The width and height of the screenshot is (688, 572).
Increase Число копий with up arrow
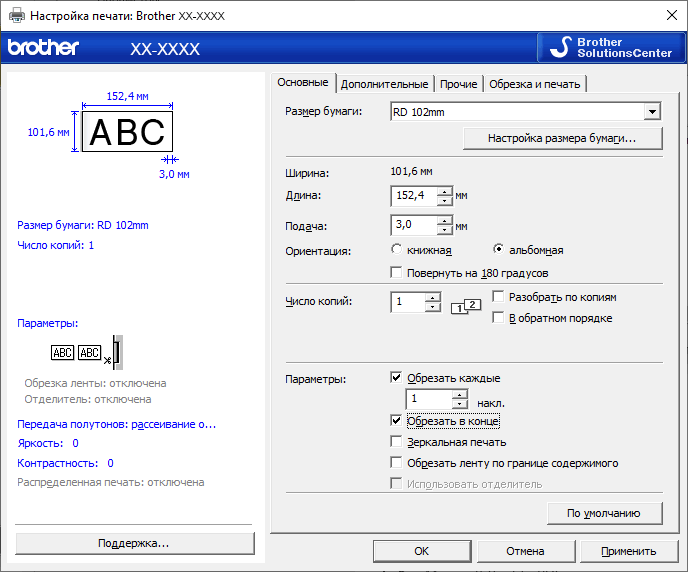coord(432,297)
